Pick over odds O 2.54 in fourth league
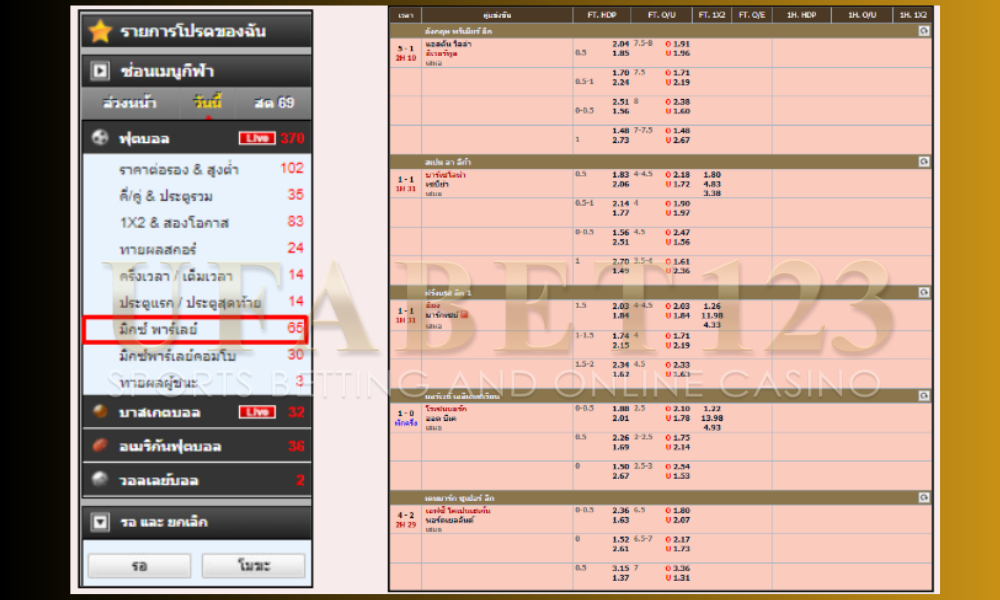 coord(677,467)
